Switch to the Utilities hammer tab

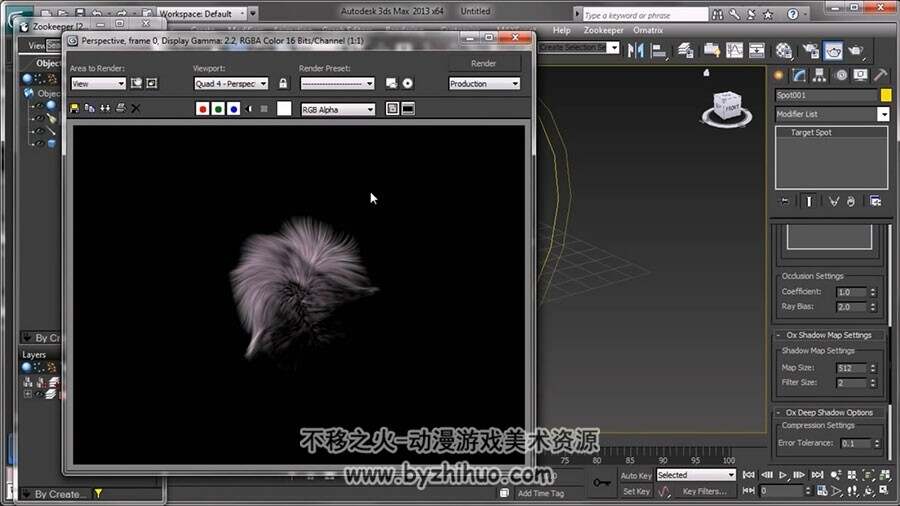coord(880,75)
